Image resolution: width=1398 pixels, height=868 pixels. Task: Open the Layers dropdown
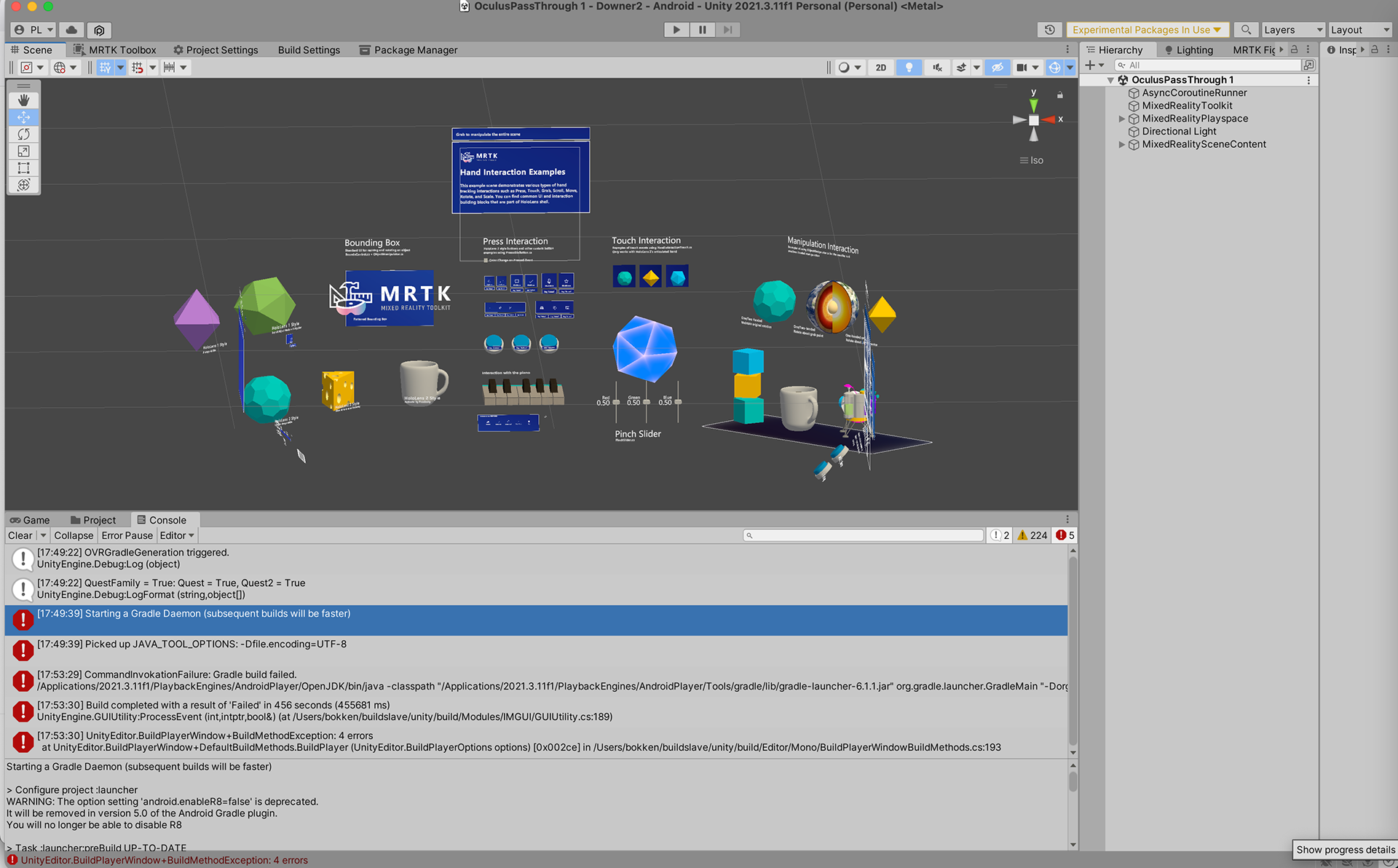click(1292, 30)
